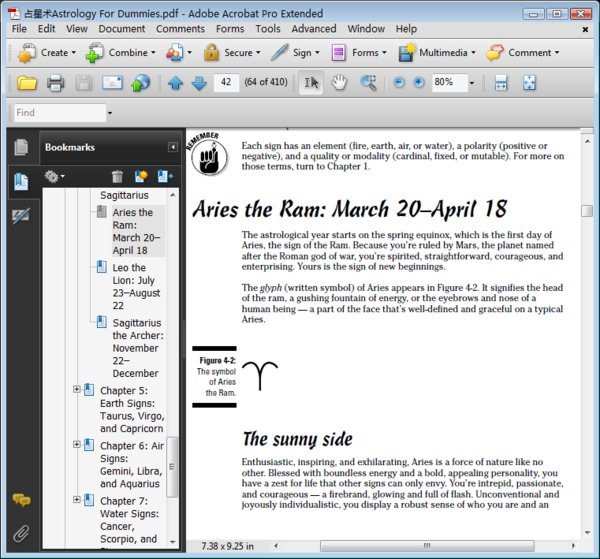
Task: Open Leo the Lion bookmark
Action: point(136,287)
